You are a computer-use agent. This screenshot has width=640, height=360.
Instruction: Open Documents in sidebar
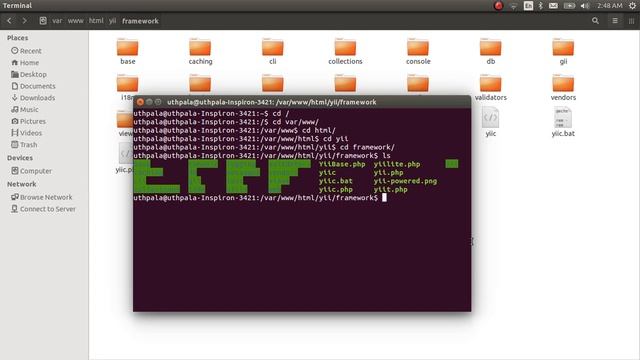click(x=33, y=86)
